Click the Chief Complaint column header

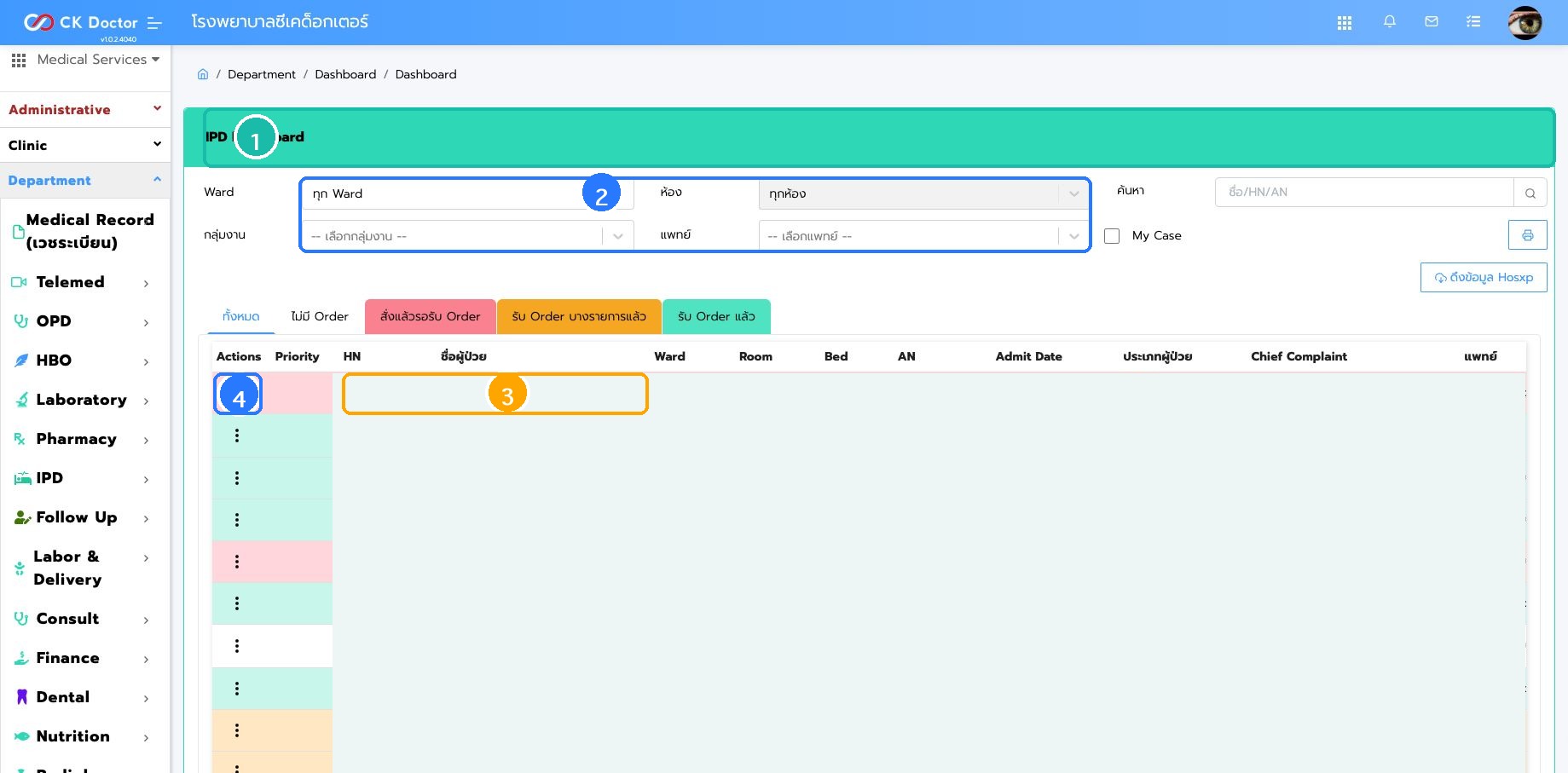(1299, 356)
